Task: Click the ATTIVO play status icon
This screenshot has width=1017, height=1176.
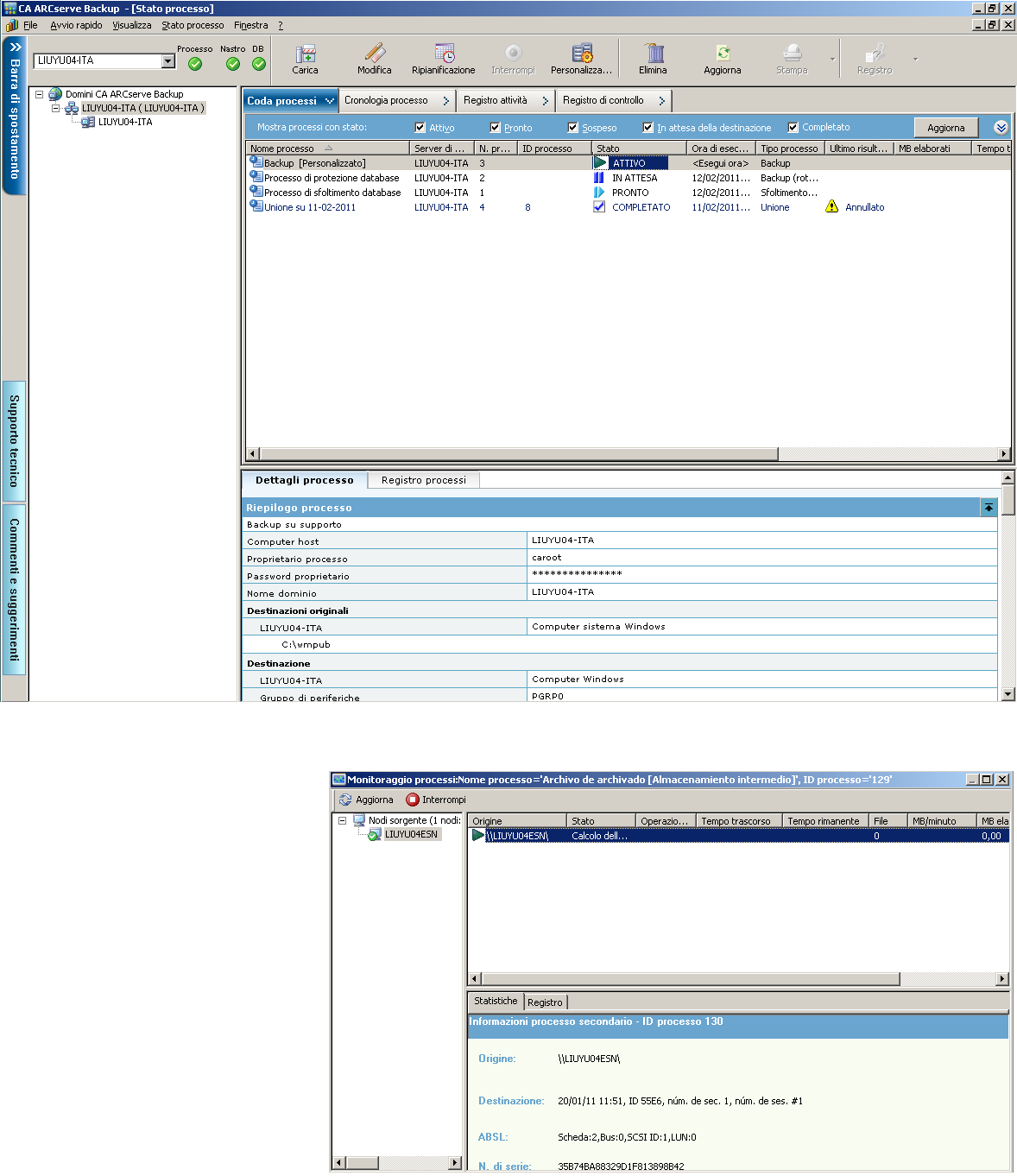Action: click(x=600, y=162)
